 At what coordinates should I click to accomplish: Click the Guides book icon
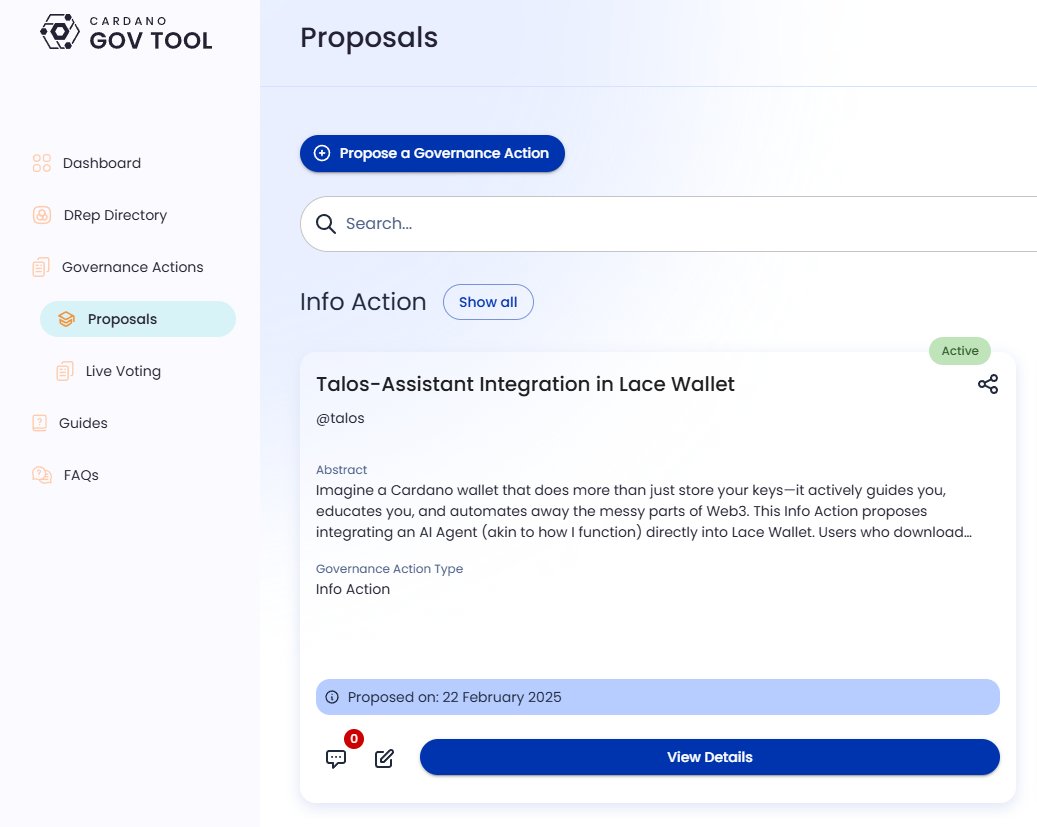click(40, 423)
